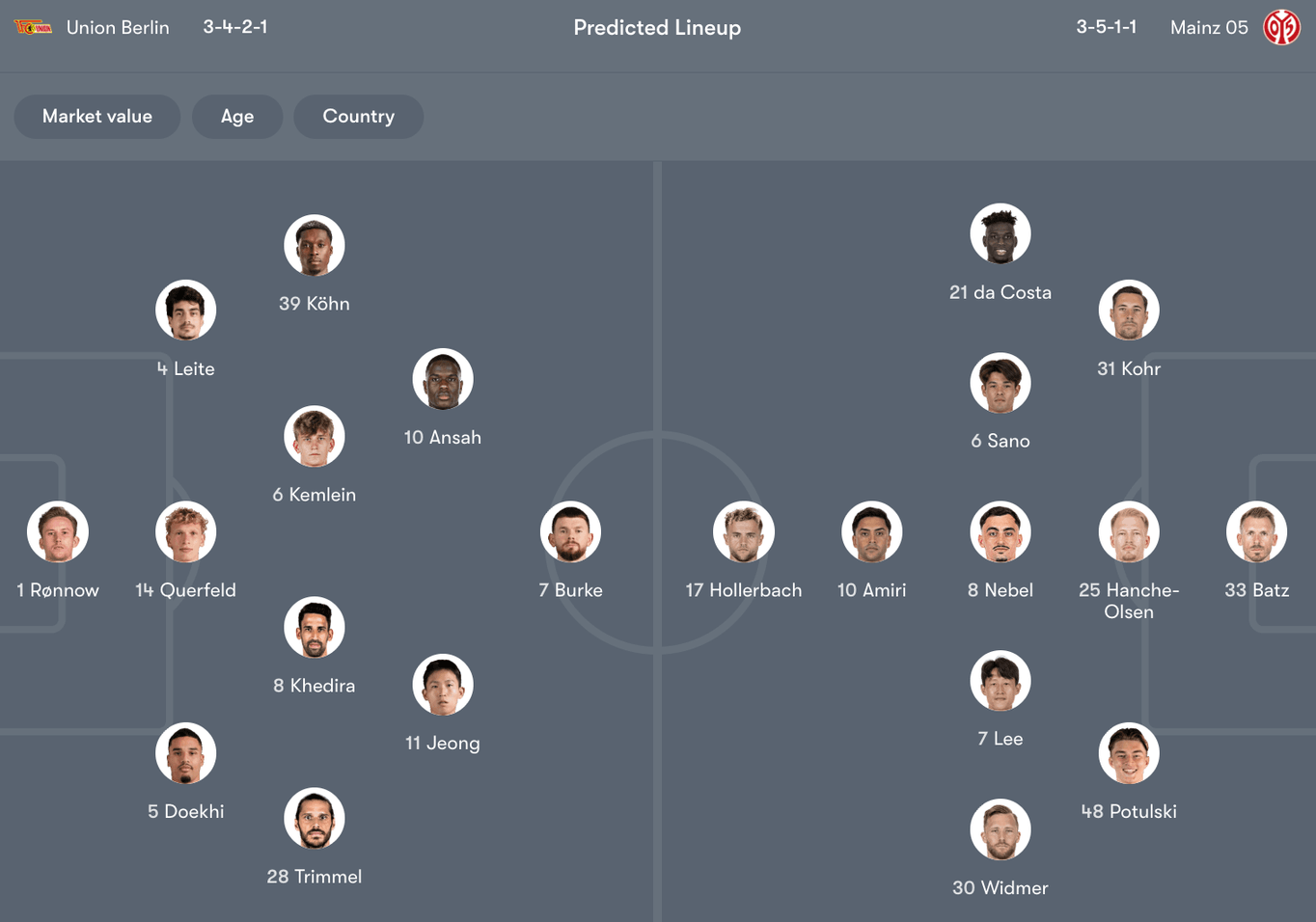Click the 3-4-2-1 formation label
Image resolution: width=1316 pixels, height=922 pixels.
click(x=234, y=27)
